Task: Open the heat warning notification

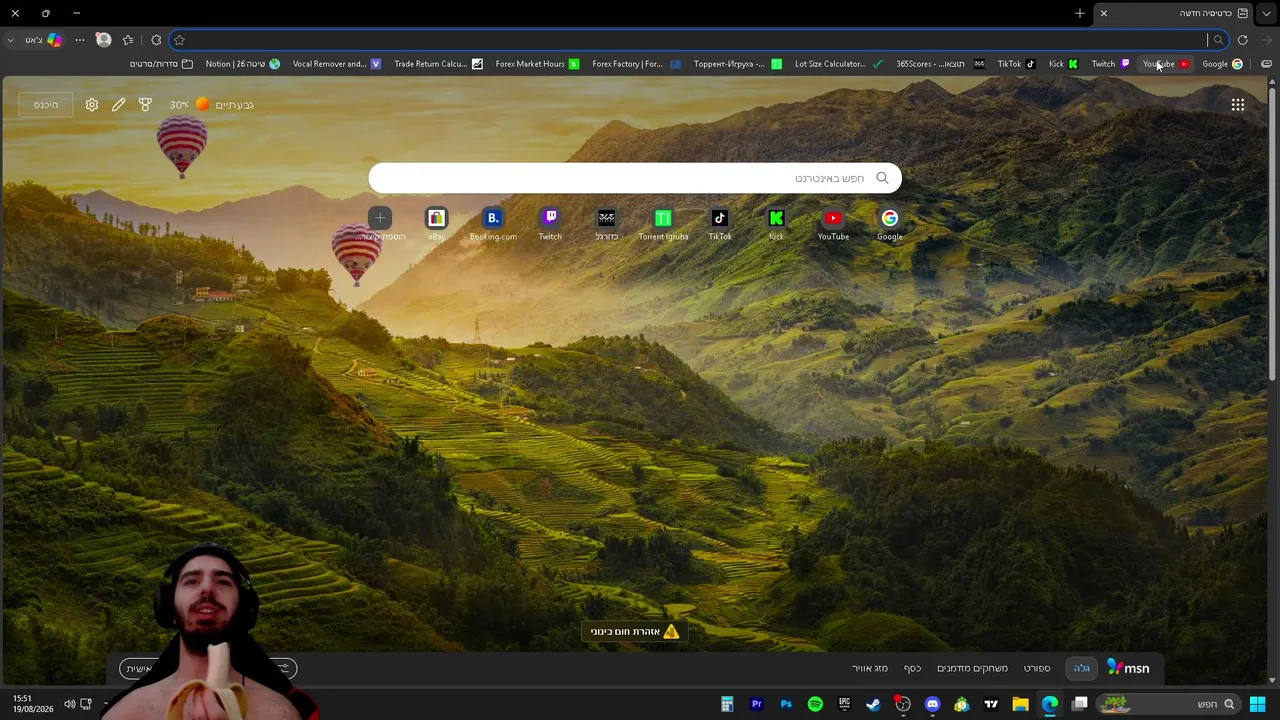Action: (635, 631)
